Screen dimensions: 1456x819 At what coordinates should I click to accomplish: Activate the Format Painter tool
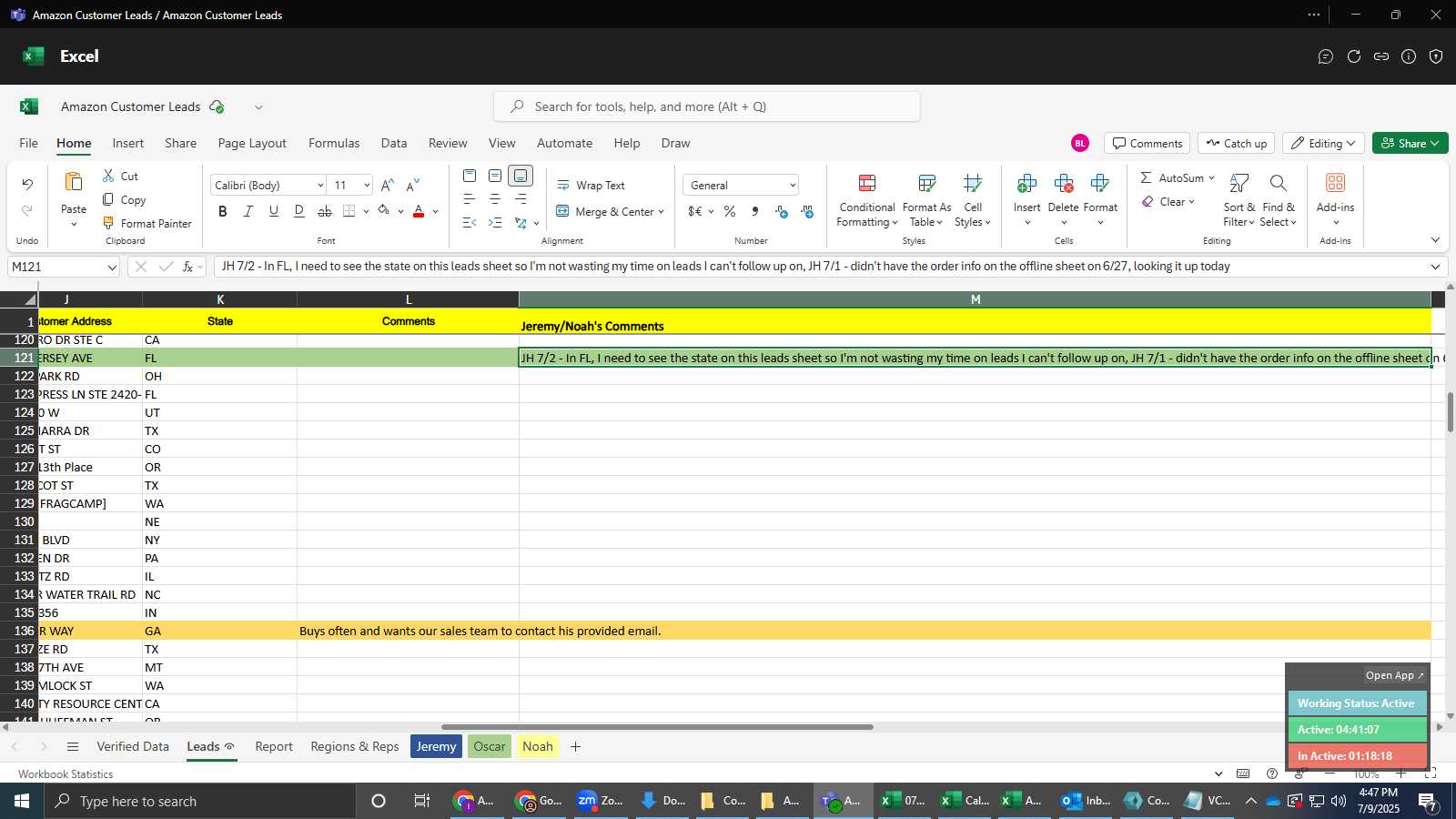coord(147,223)
